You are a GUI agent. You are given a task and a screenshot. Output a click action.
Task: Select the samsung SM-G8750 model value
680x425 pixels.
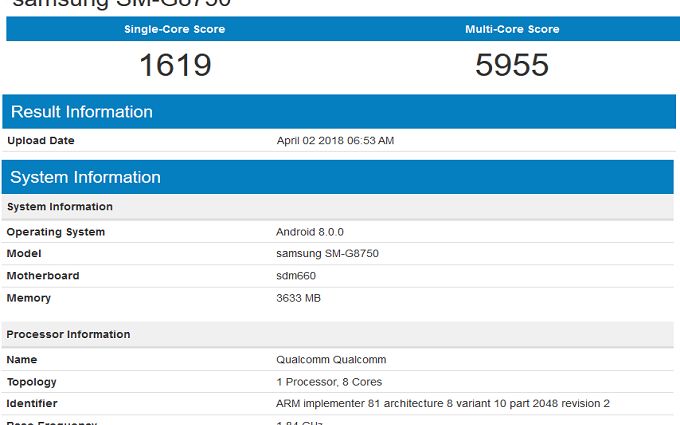pyautogui.click(x=327, y=254)
